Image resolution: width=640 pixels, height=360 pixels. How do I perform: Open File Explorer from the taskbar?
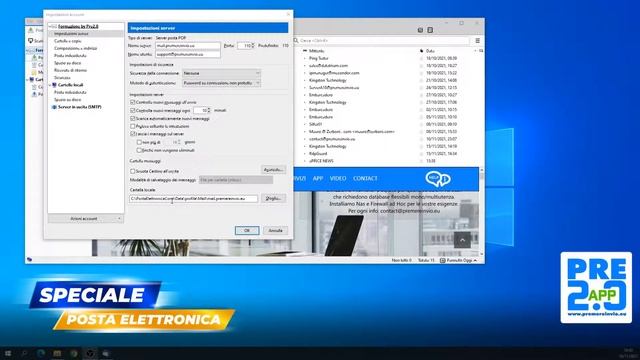click(57, 353)
